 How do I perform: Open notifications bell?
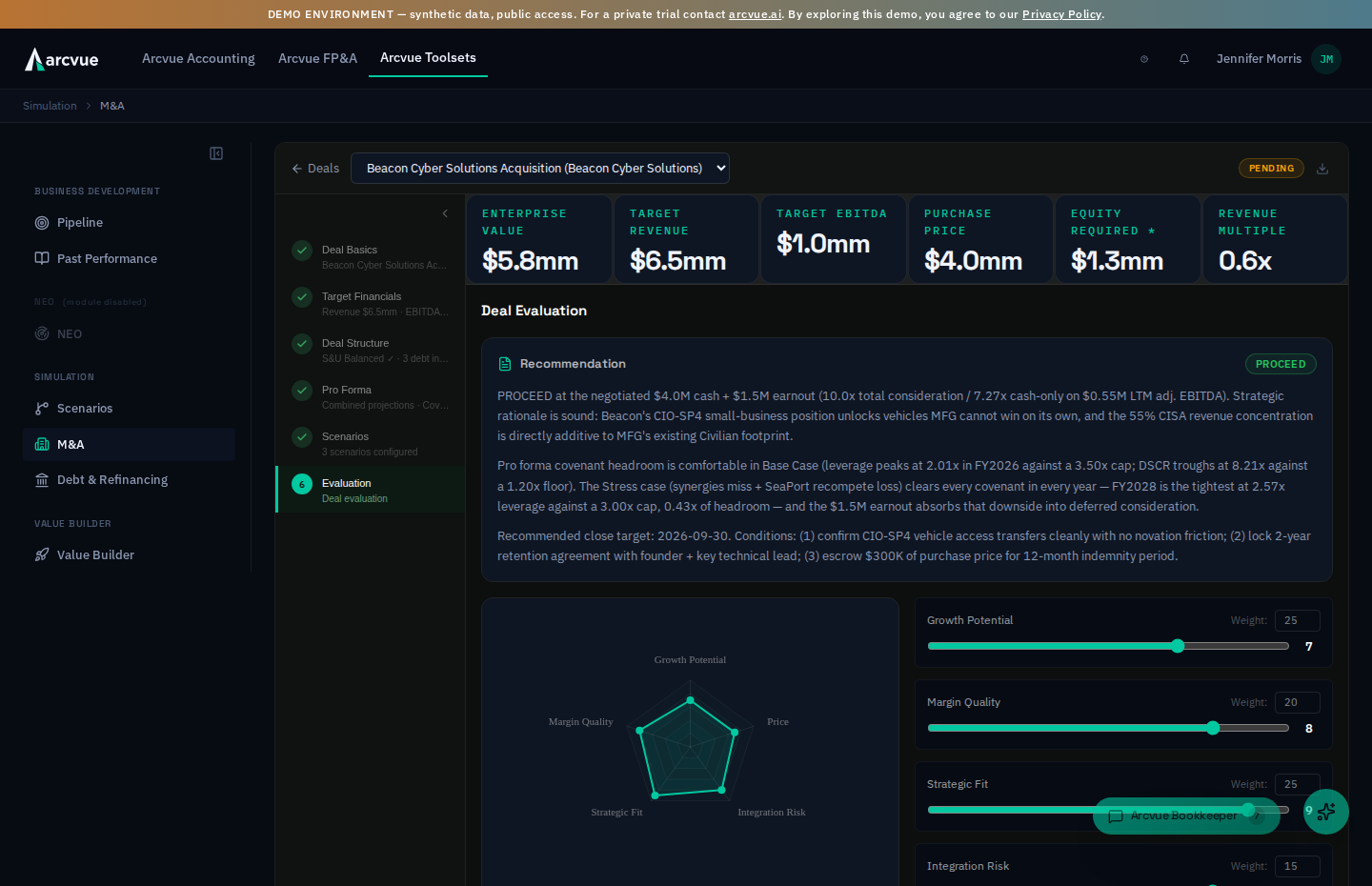(1184, 59)
